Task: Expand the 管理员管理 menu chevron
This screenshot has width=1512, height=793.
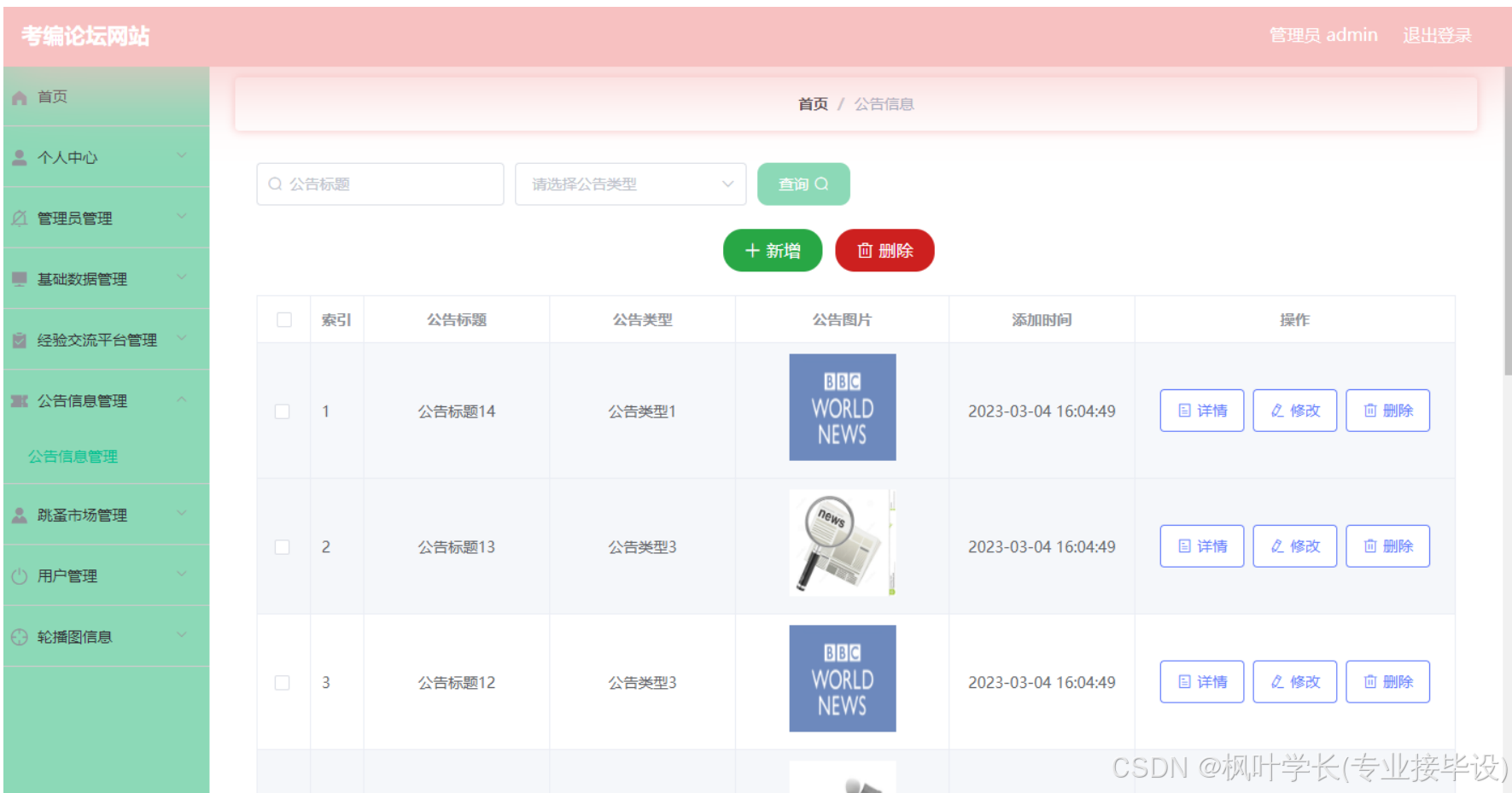Action: click(182, 216)
